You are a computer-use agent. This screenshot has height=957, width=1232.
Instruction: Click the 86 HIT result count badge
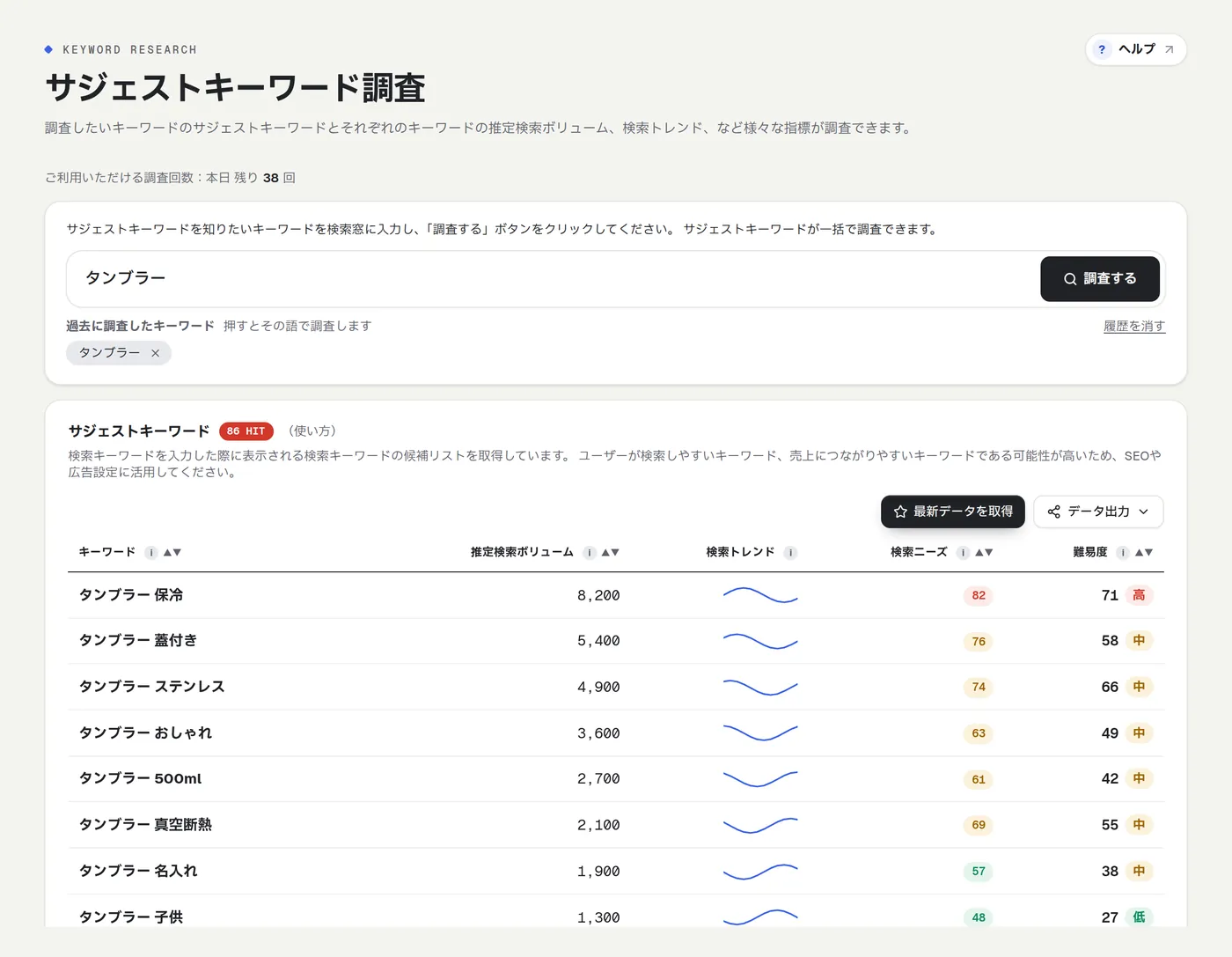pos(246,431)
